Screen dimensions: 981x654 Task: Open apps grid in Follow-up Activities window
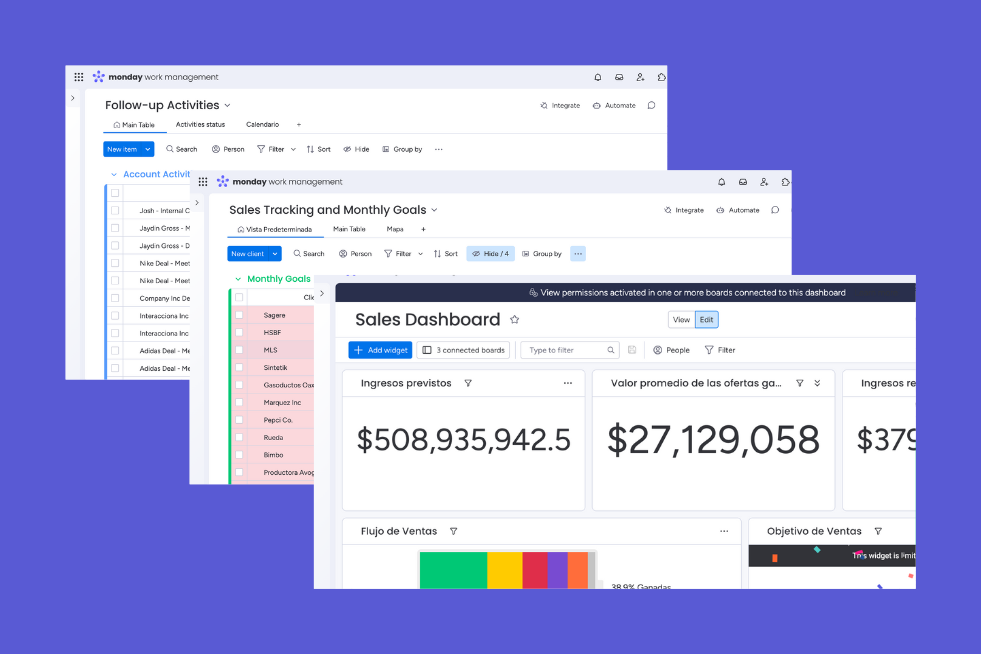79,77
